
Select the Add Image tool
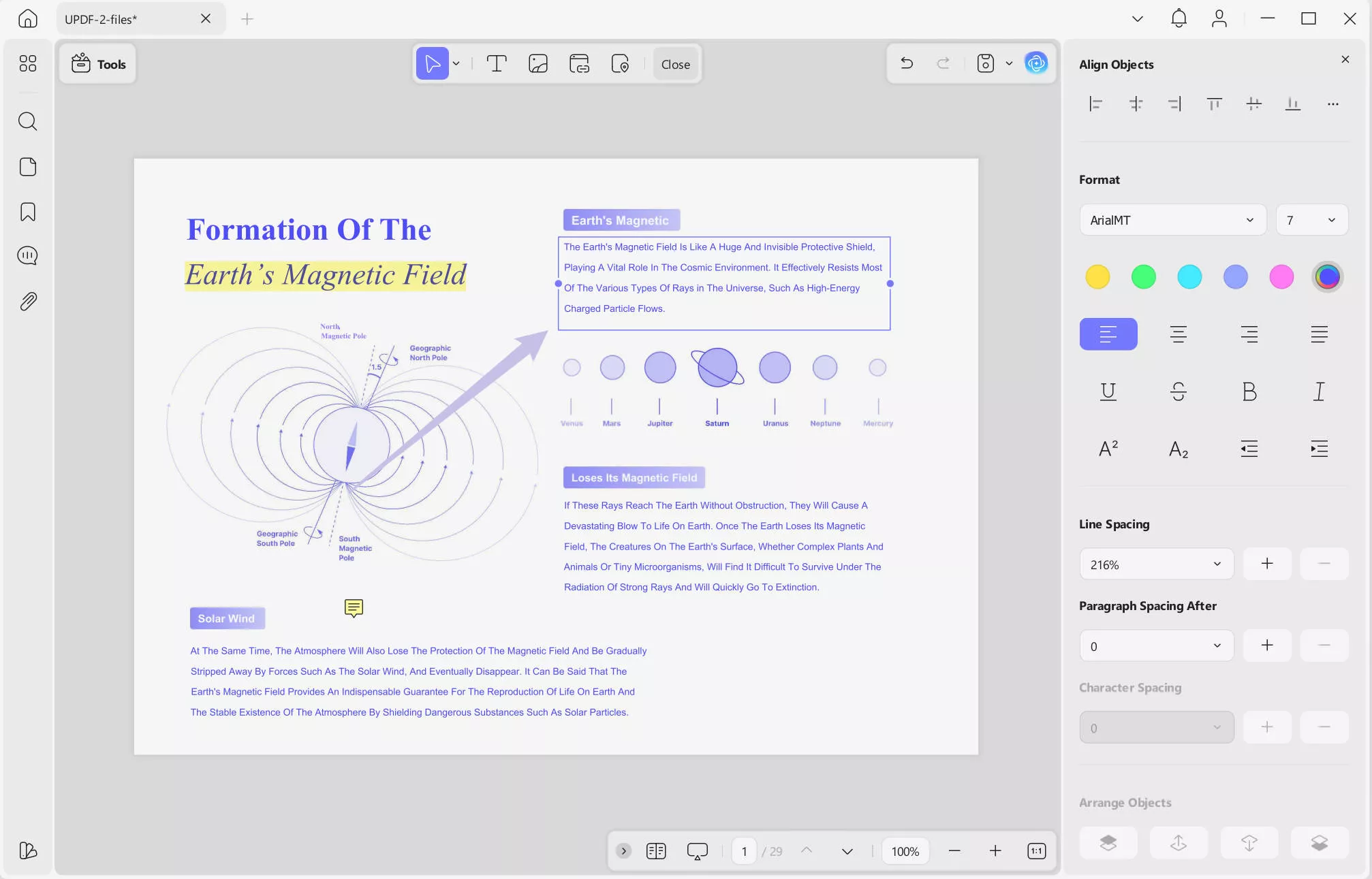[x=537, y=64]
